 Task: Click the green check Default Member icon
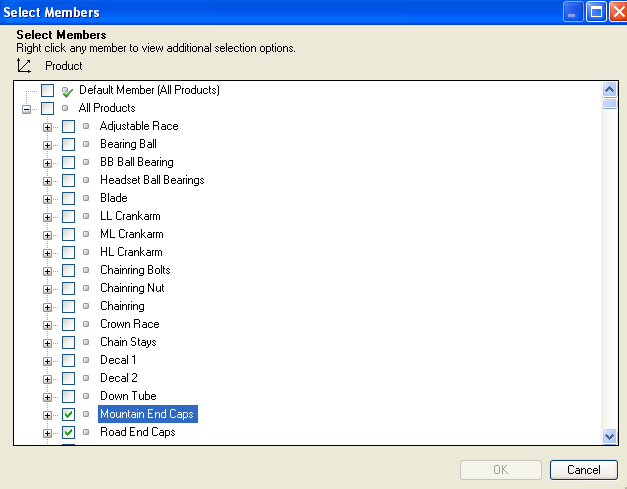pos(67,92)
